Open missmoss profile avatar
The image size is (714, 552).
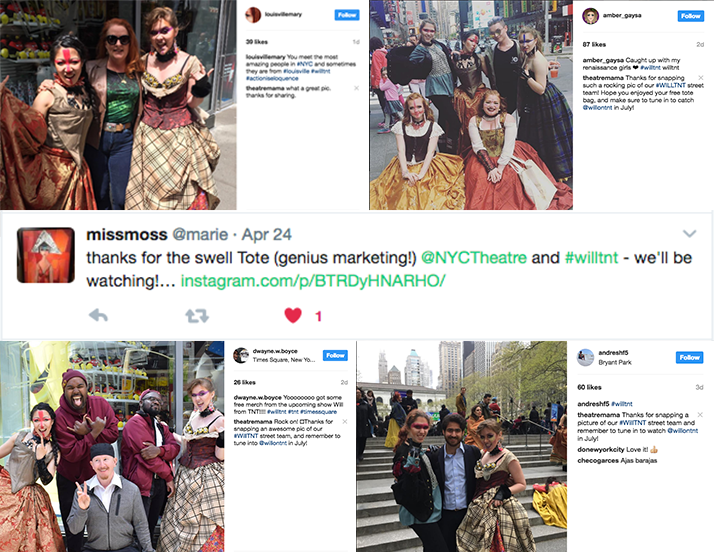click(x=46, y=255)
